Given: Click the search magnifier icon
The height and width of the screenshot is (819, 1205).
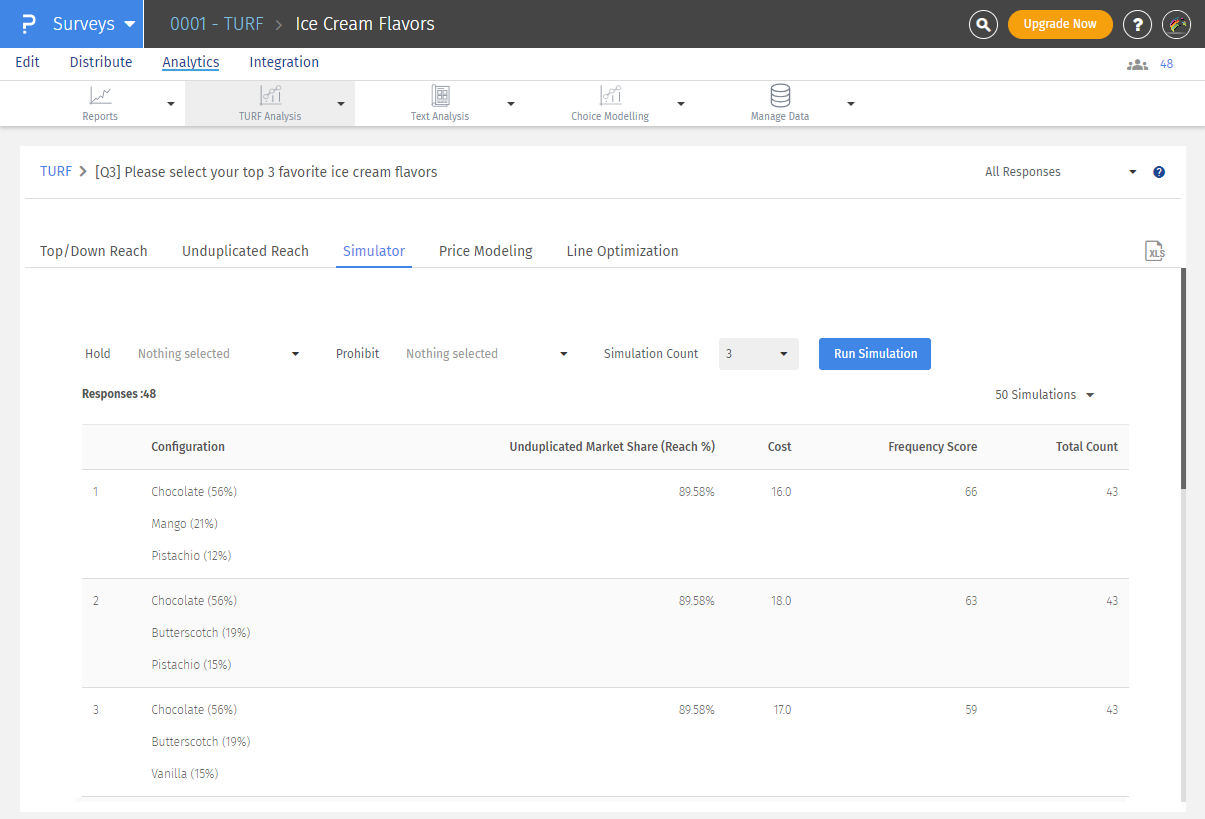Looking at the screenshot, I should click(983, 24).
